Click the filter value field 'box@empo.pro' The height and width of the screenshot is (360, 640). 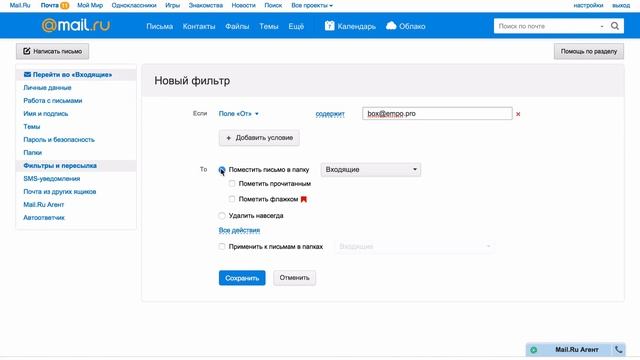[x=437, y=113]
